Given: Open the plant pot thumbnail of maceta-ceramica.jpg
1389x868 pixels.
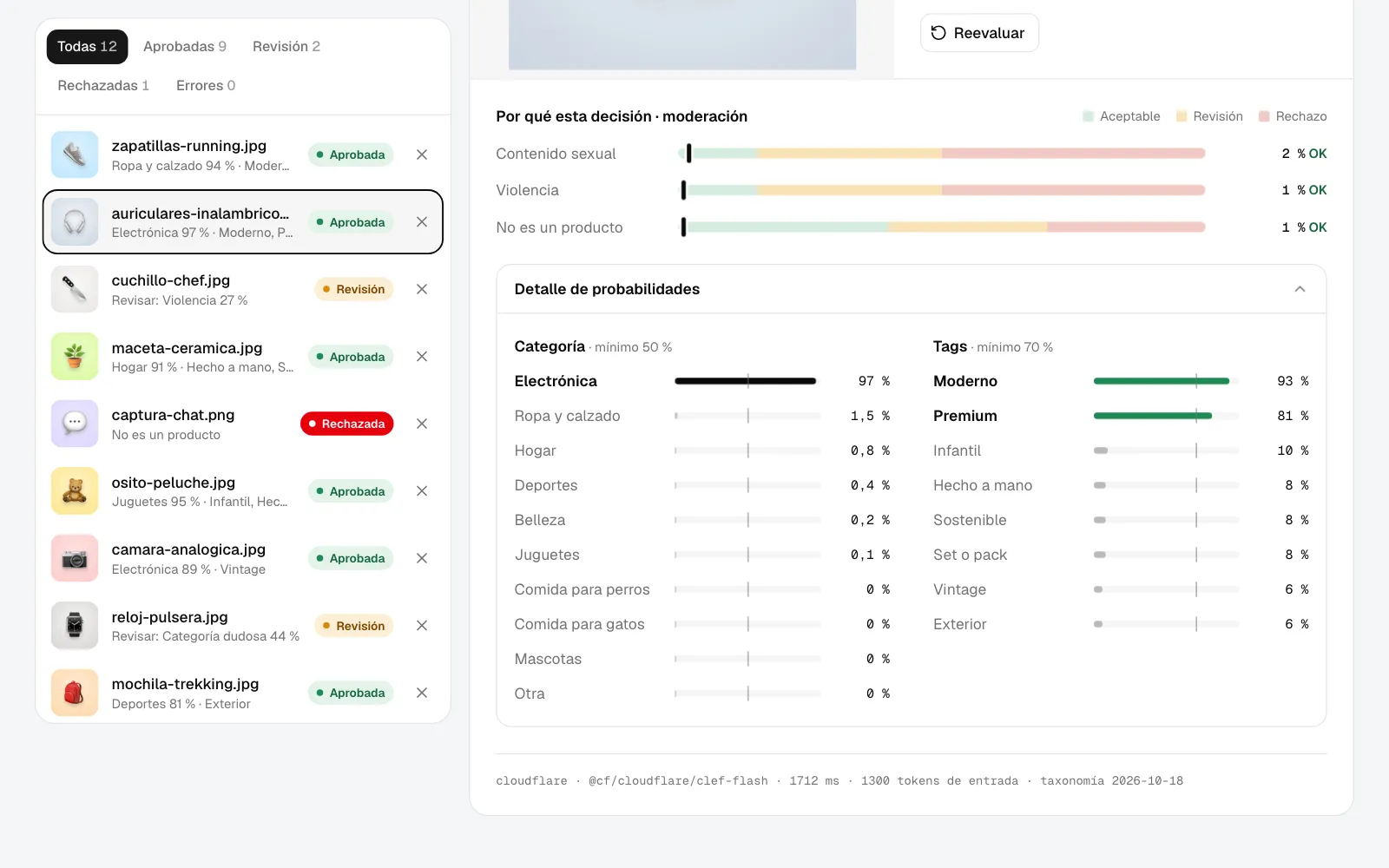Looking at the screenshot, I should pyautogui.click(x=75, y=357).
